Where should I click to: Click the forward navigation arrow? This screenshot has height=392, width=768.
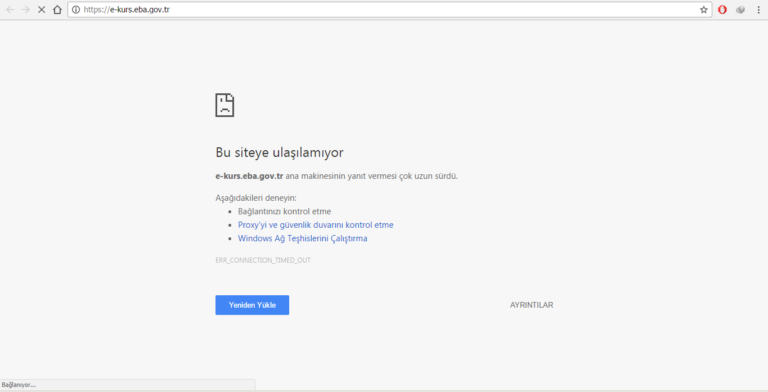(x=26, y=10)
